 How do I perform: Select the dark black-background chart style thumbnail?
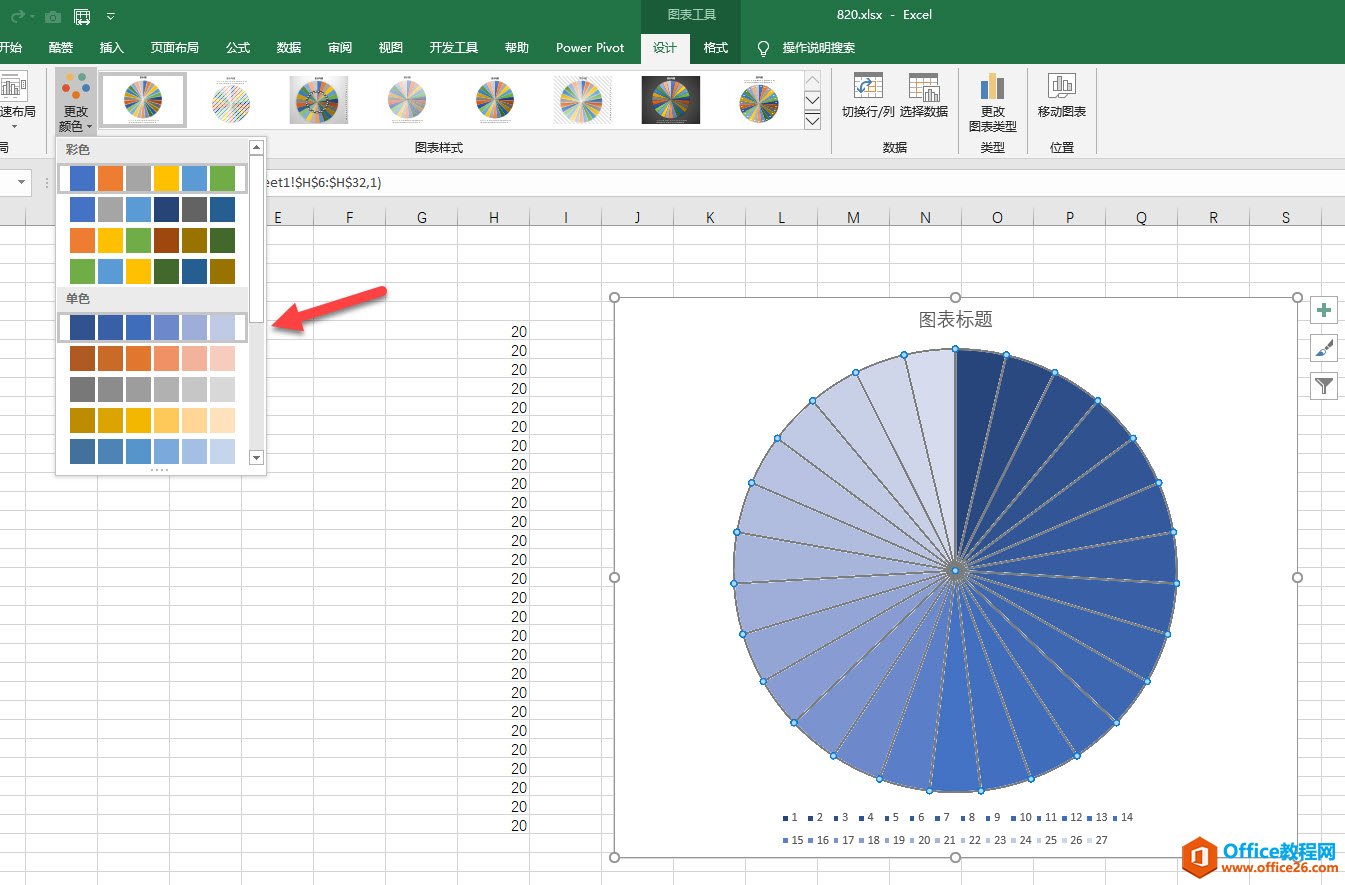pos(671,100)
